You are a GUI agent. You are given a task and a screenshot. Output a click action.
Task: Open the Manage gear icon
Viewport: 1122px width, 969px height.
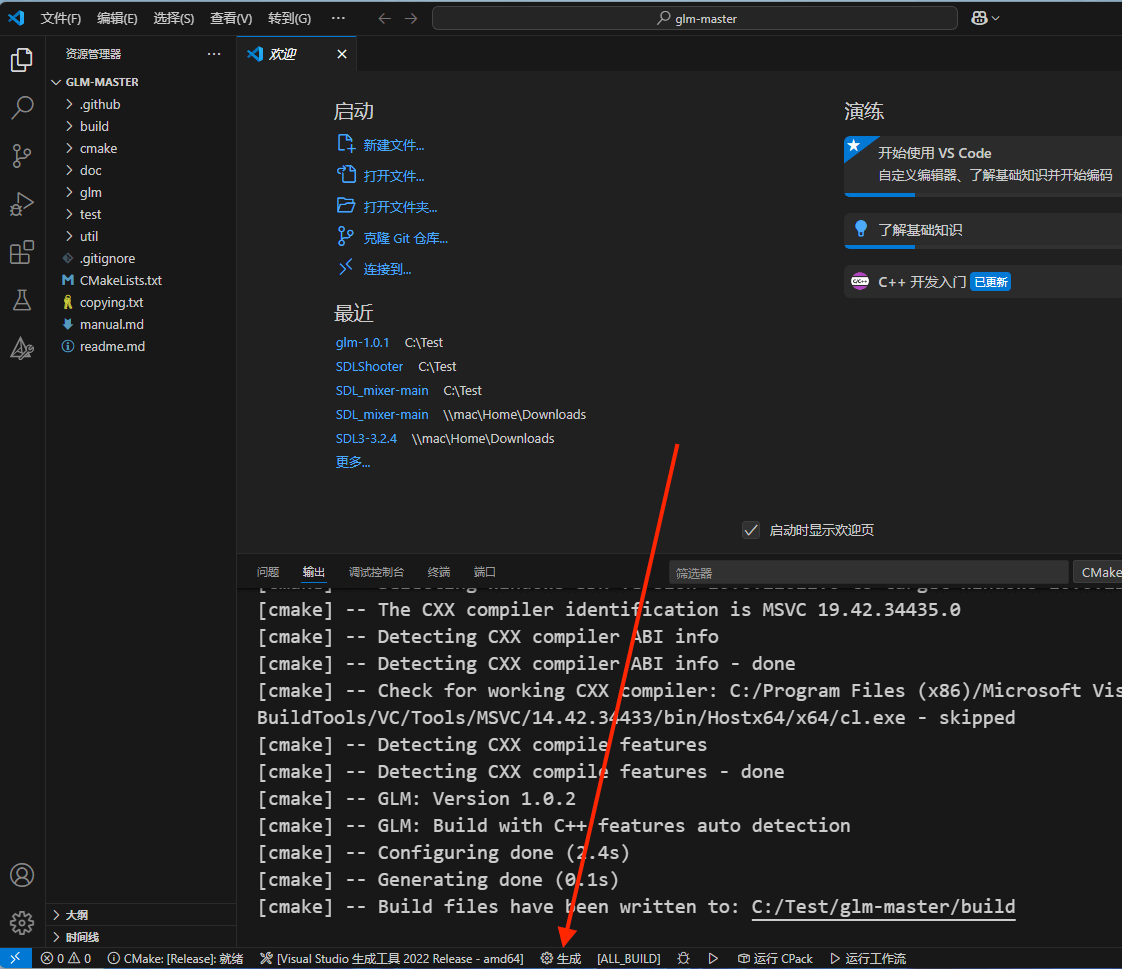tap(22, 922)
